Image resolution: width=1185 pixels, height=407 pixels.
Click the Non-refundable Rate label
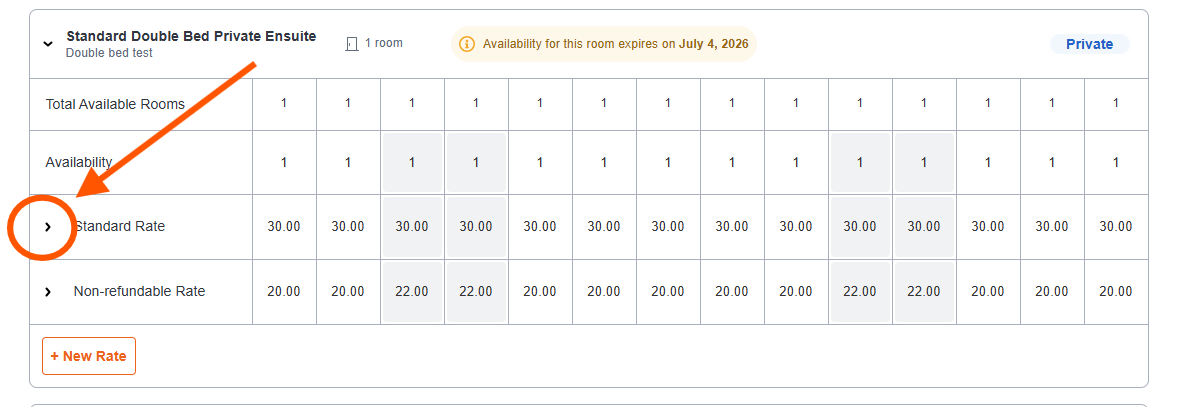[x=139, y=291]
